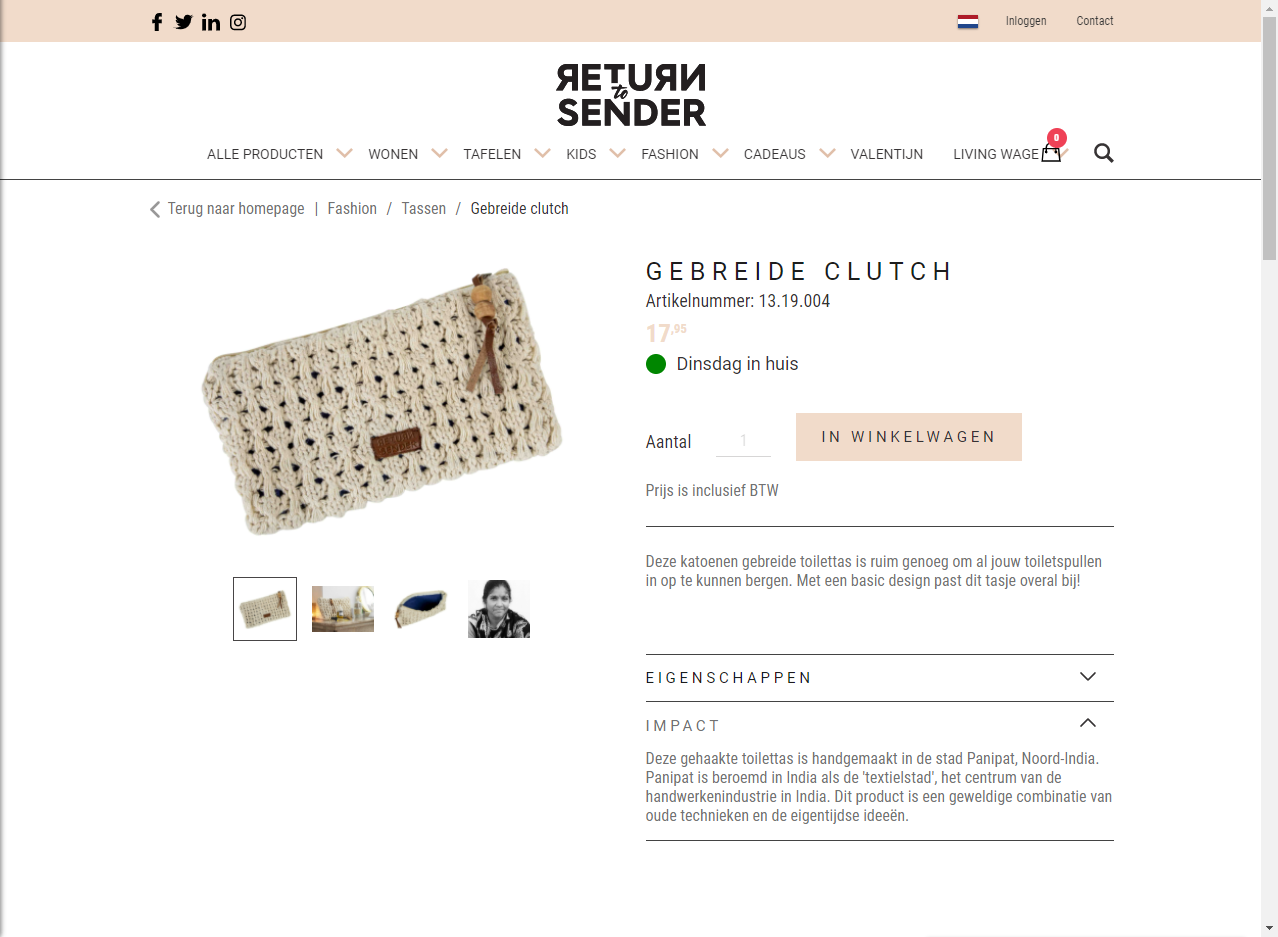1278x937 pixels.
Task: Open the Wonen dropdown chevron
Action: (x=439, y=153)
